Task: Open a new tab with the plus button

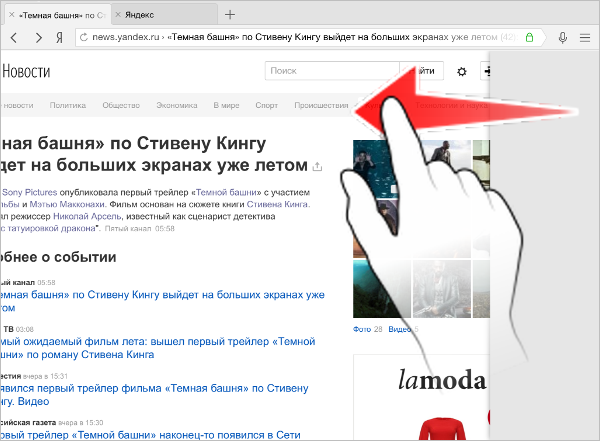Action: coord(230,15)
